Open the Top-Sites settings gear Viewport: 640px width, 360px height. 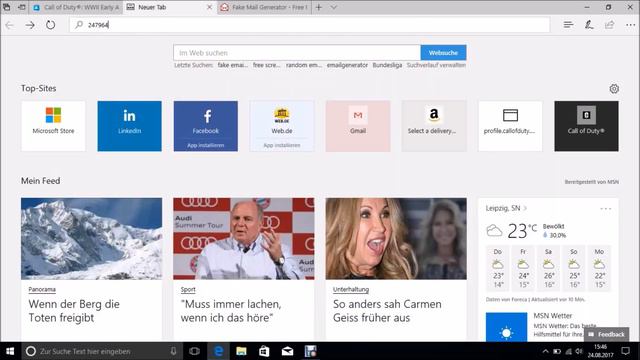click(x=614, y=89)
